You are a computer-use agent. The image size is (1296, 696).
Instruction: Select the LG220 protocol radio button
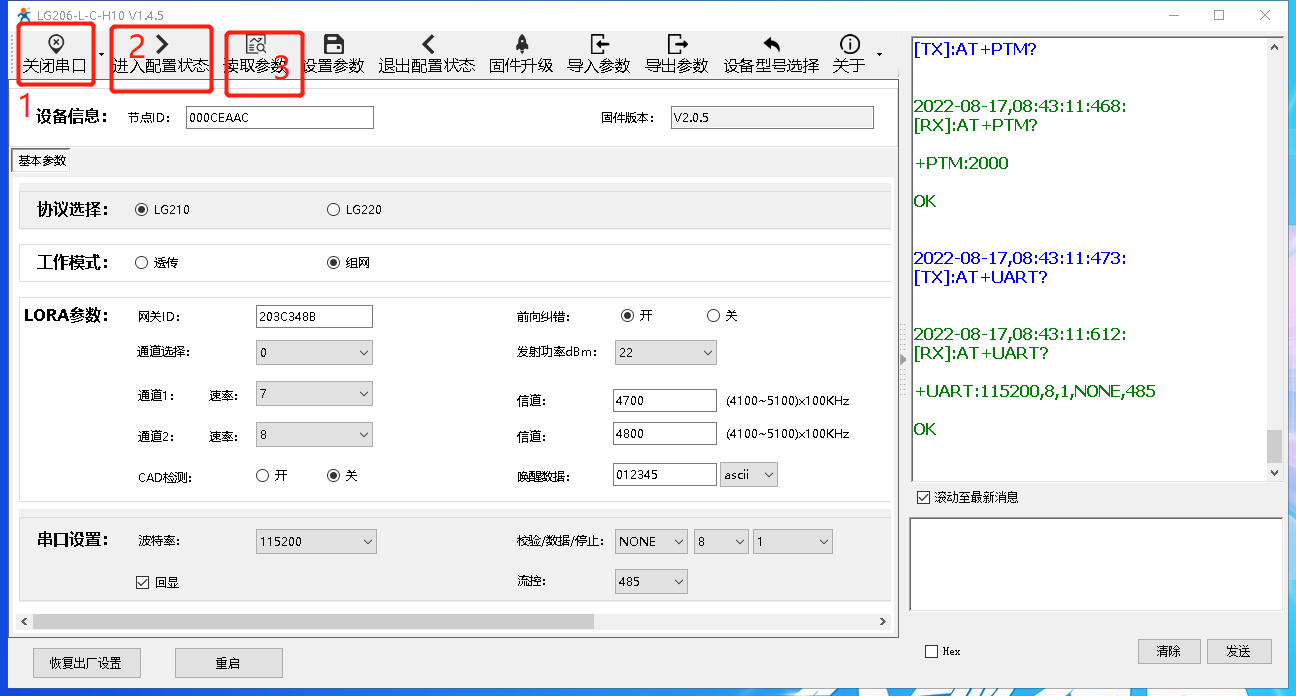(334, 210)
